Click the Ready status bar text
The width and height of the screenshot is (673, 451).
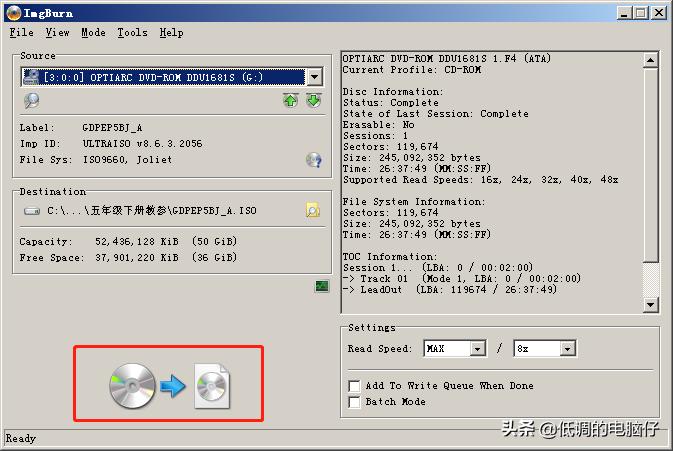click(20, 439)
